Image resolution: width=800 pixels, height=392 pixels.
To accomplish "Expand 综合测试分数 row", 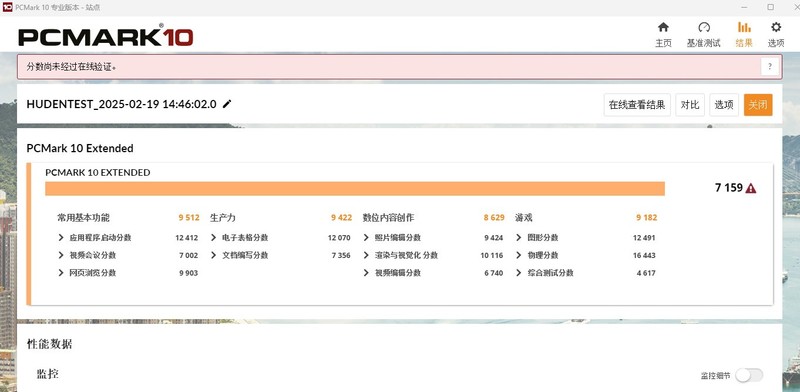I will click(x=518, y=273).
